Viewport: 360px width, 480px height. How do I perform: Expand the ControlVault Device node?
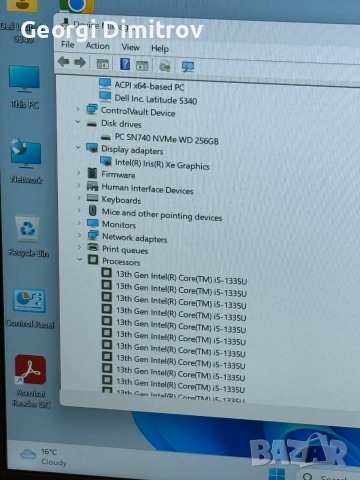78,109
